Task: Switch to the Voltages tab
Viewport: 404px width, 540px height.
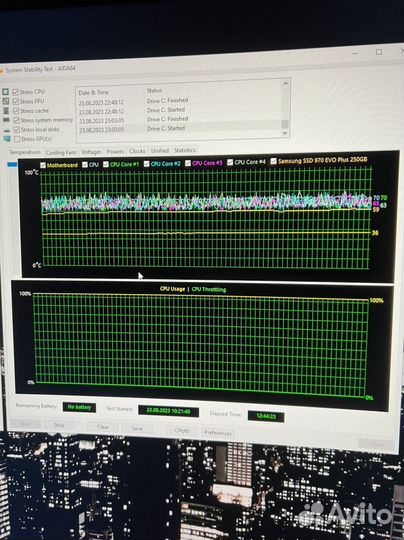Action: [x=92, y=152]
